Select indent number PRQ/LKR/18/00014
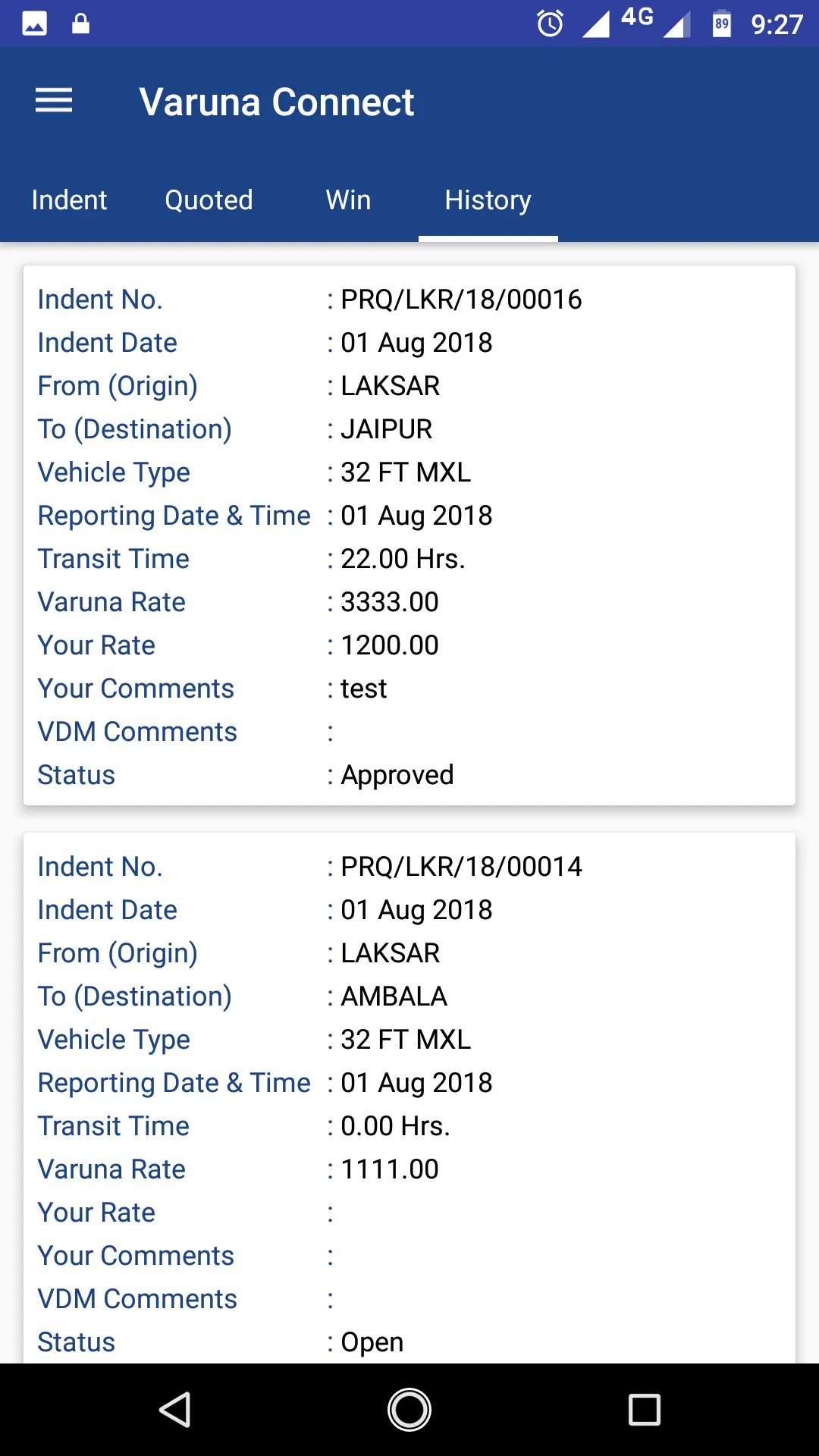The height and width of the screenshot is (1456, 819). pyautogui.click(x=461, y=867)
